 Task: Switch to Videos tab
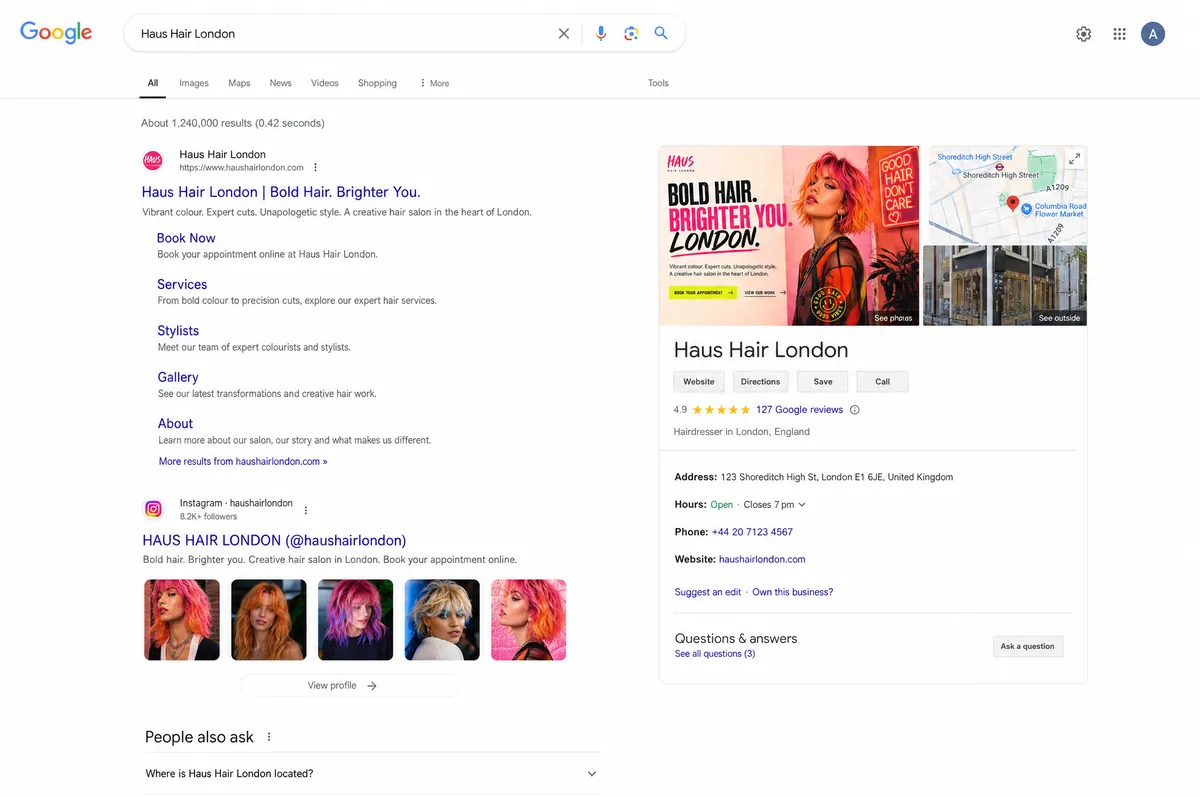tap(325, 83)
